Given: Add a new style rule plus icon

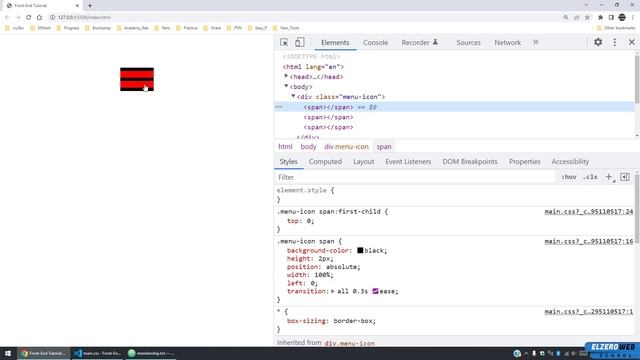Looking at the screenshot, I should [x=609, y=177].
